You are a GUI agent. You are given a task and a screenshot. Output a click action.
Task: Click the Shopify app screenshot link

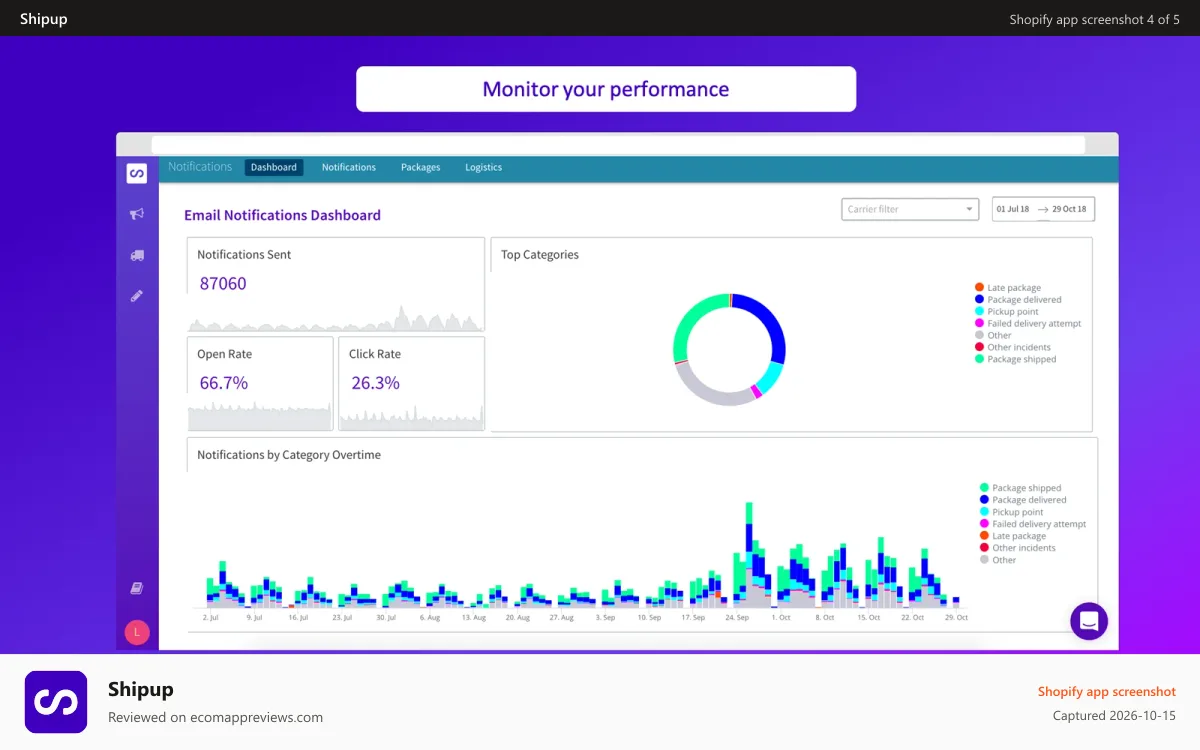(x=1107, y=692)
